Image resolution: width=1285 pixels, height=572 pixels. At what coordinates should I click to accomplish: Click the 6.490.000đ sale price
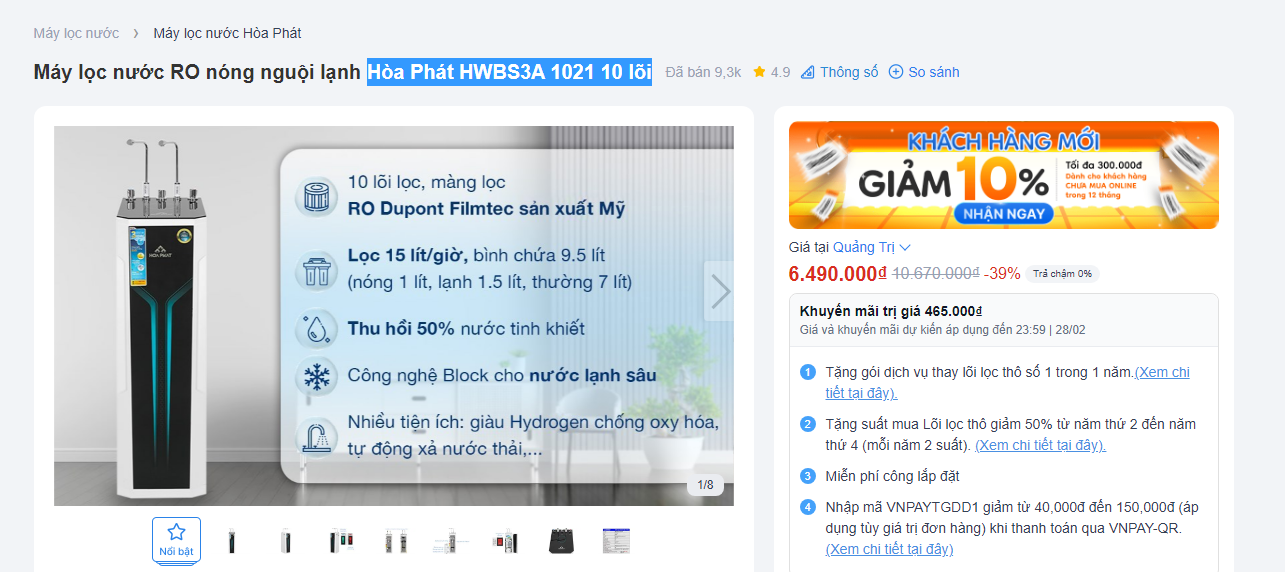(x=838, y=274)
